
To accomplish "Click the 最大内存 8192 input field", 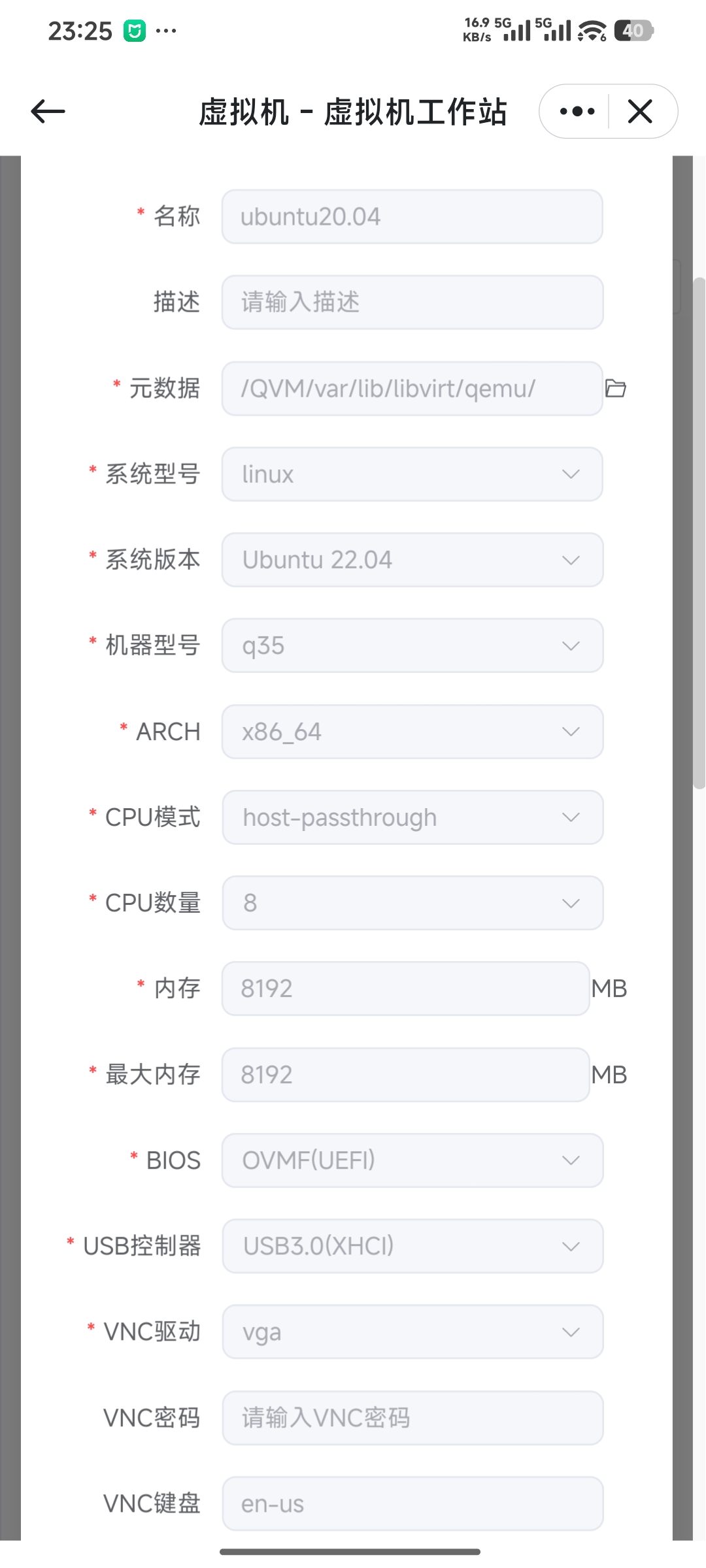I will (405, 1075).
